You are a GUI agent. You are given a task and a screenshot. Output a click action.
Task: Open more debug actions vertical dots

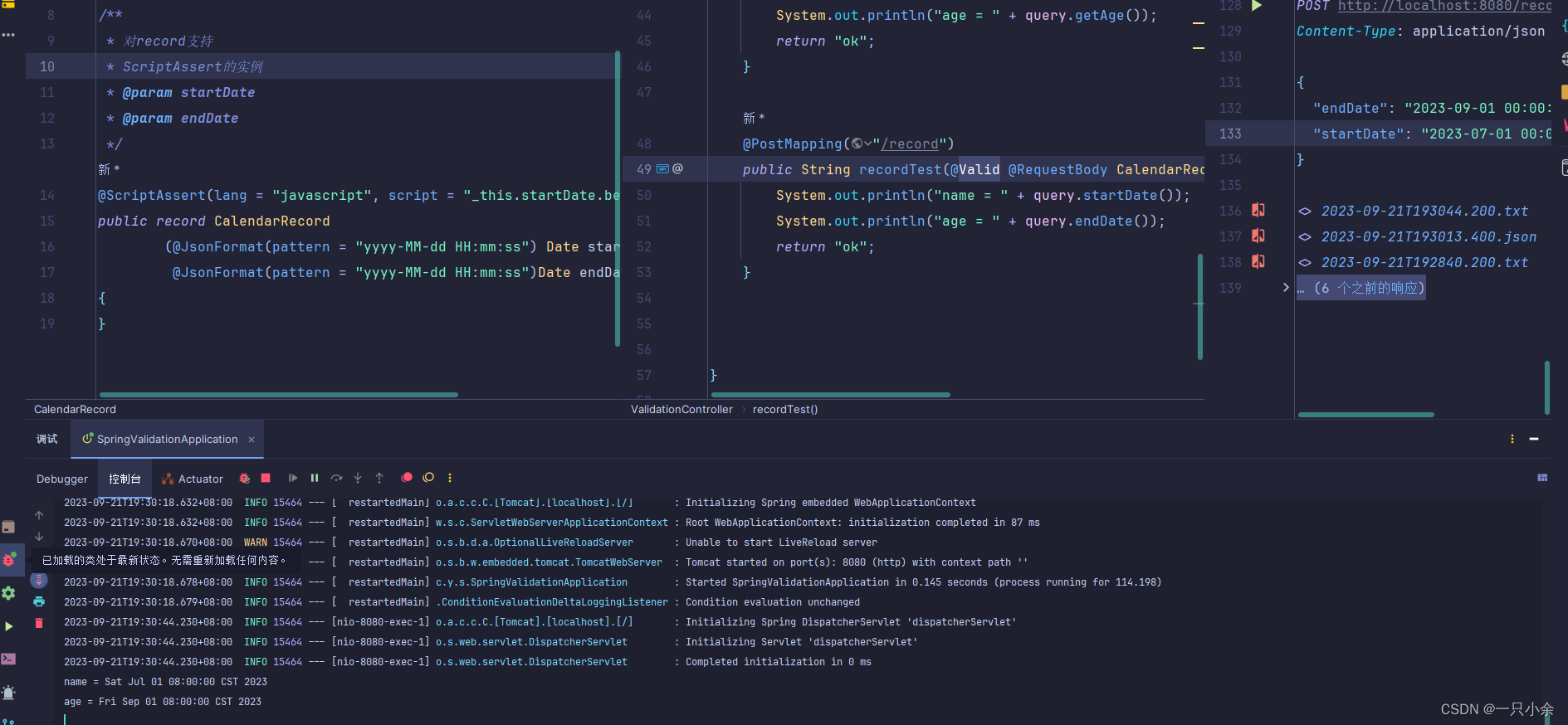450,478
